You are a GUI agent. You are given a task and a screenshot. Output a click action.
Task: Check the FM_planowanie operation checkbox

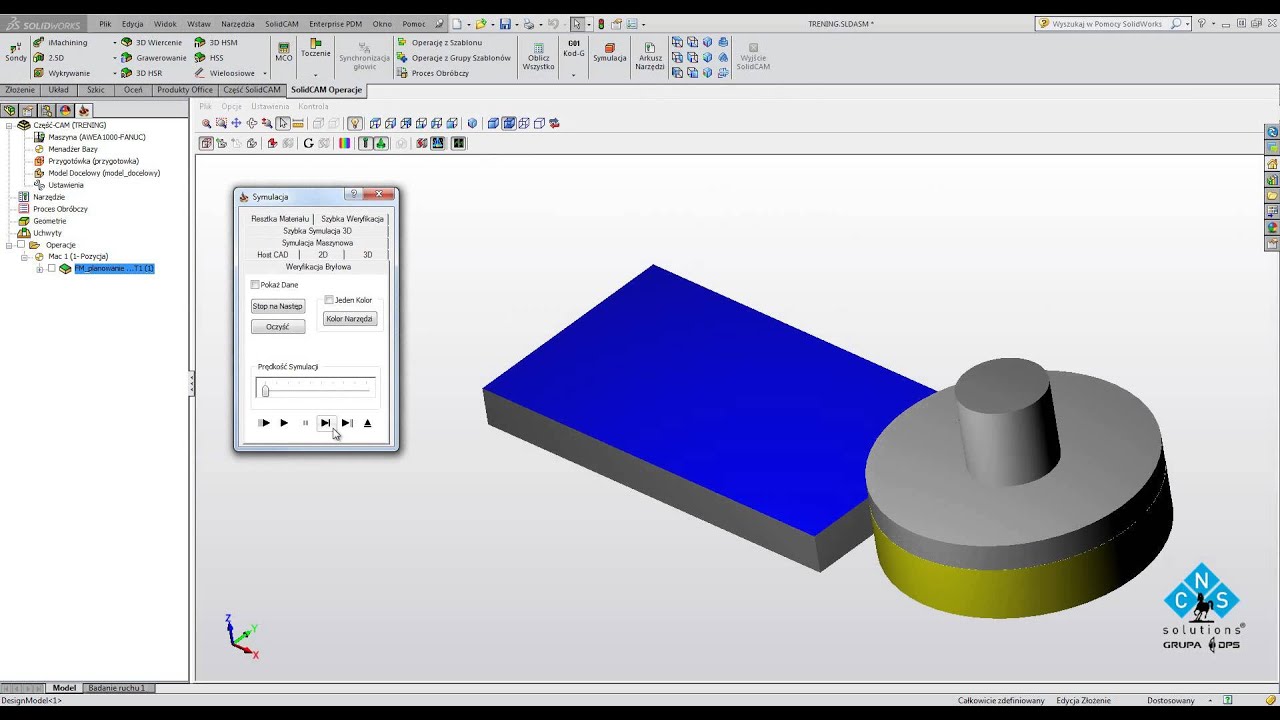[52, 269]
